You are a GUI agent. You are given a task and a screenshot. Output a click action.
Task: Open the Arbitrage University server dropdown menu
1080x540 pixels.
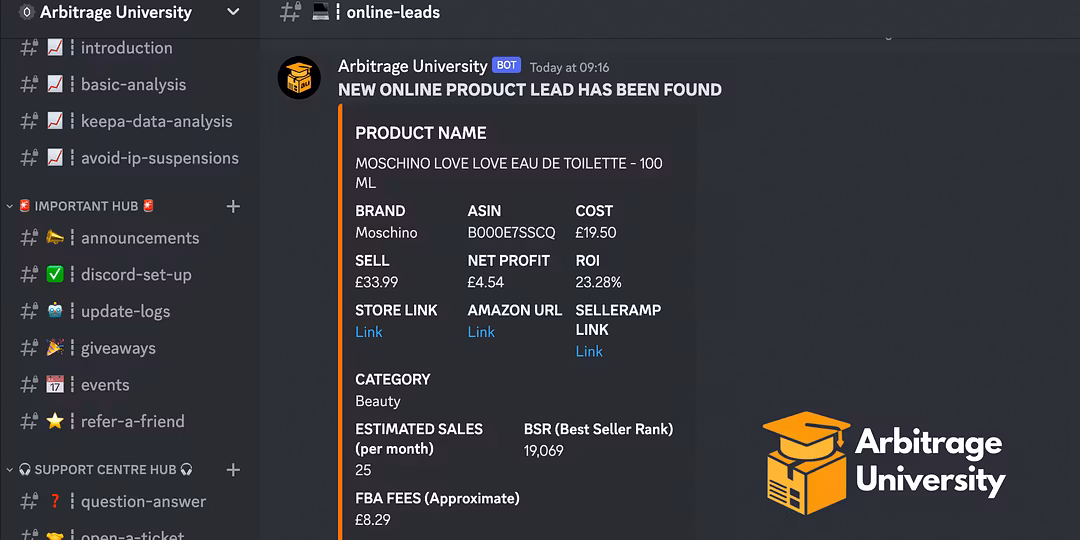coord(233,12)
